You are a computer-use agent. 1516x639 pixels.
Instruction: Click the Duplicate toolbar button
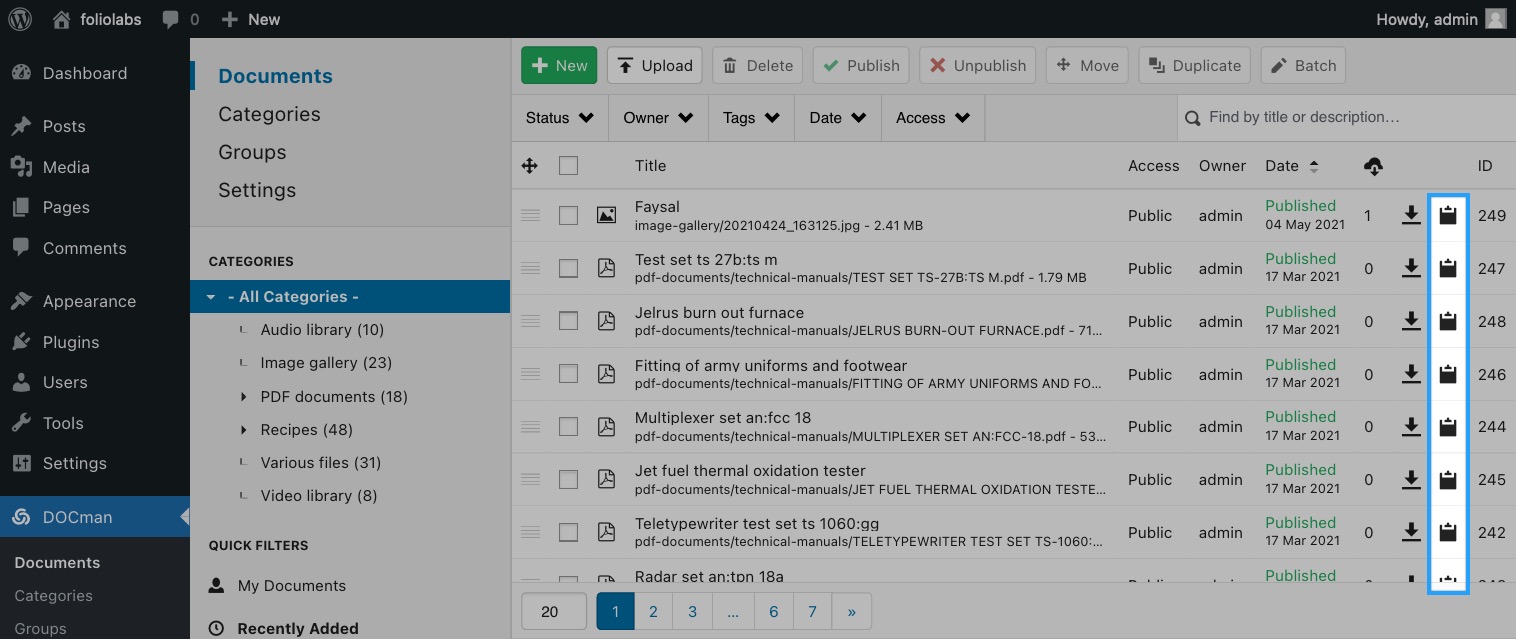pyautogui.click(x=1195, y=65)
